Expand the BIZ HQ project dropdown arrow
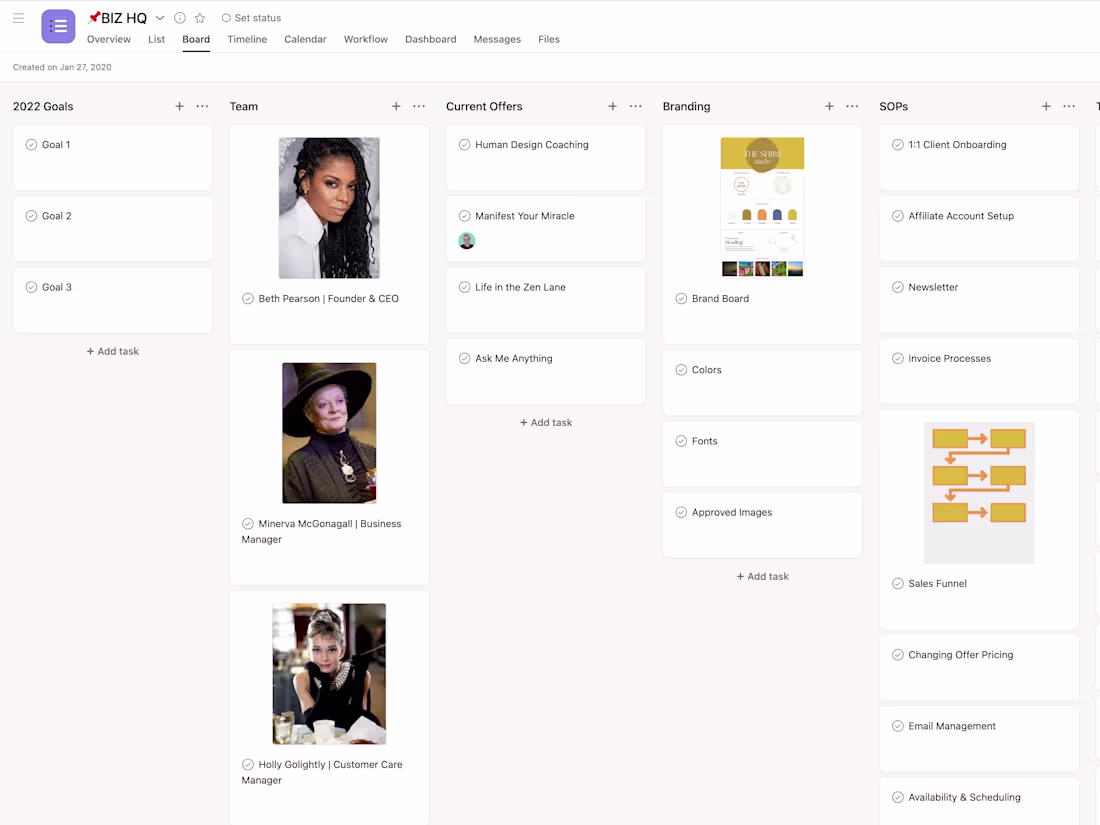Screen dimensions: 1100x825 (x=159, y=17)
